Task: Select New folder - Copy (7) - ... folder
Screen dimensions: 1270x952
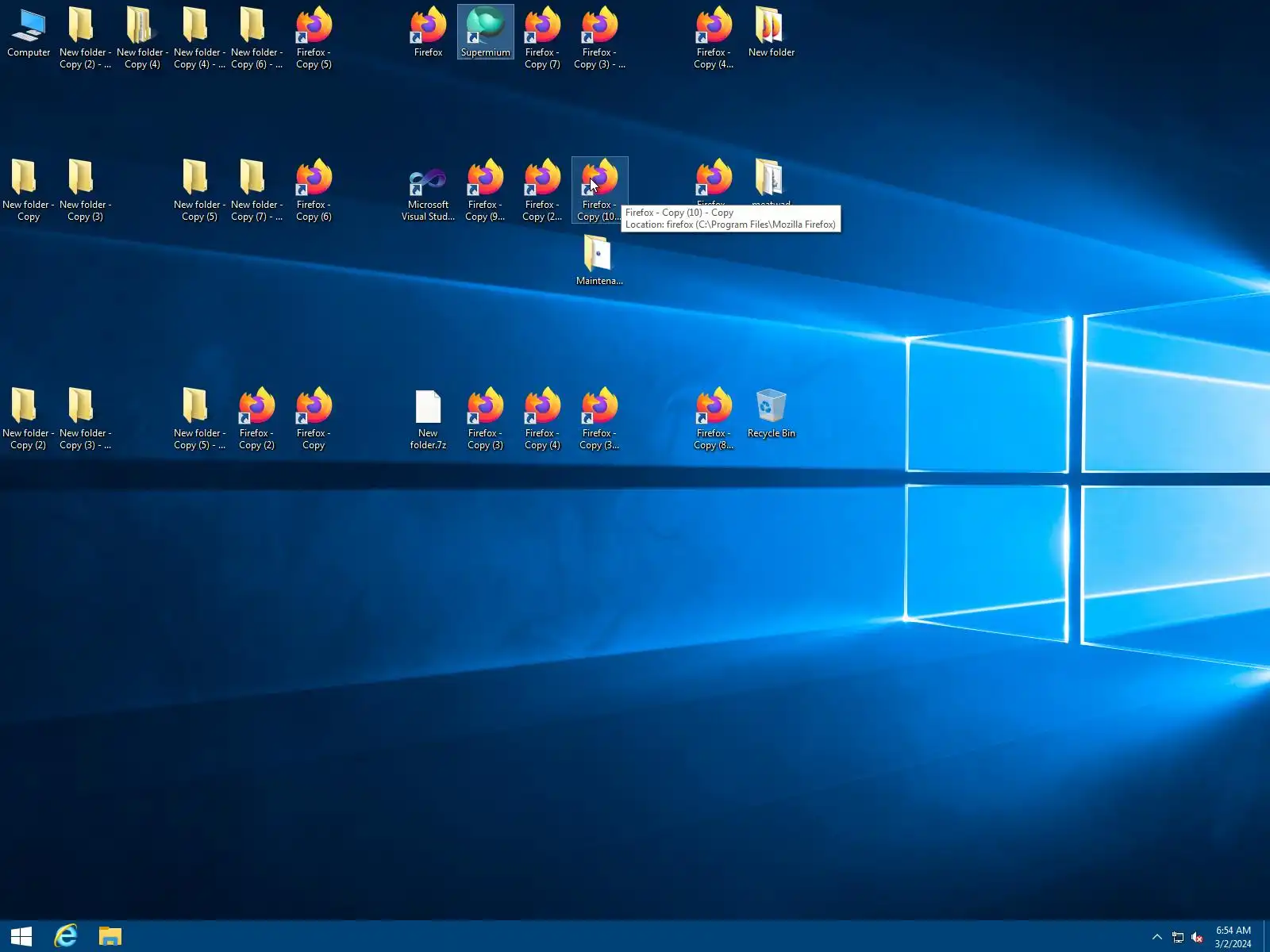Action: 256,190
